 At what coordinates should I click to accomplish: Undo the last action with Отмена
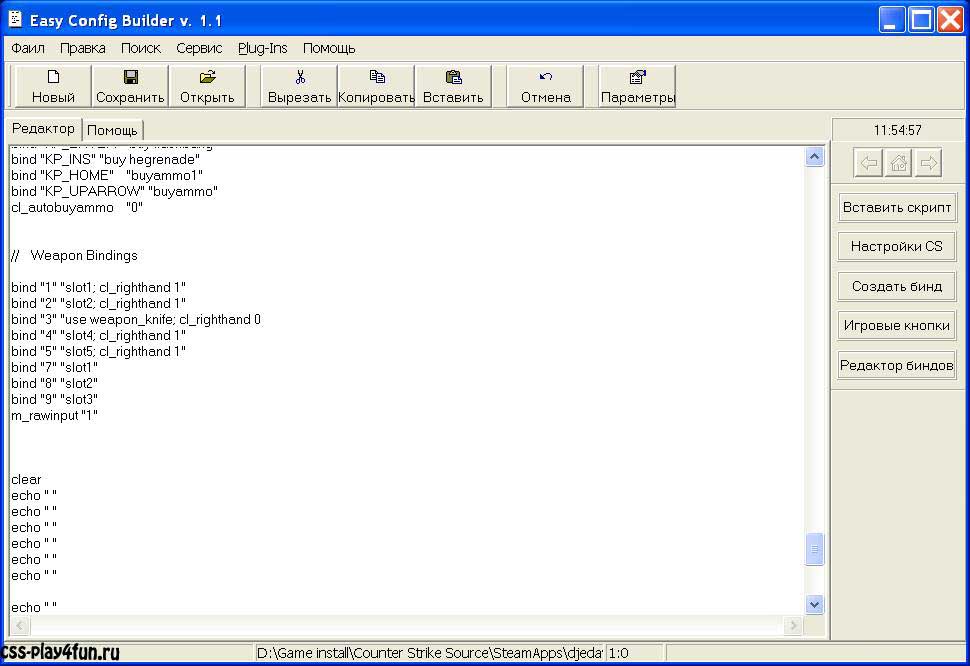(x=545, y=78)
